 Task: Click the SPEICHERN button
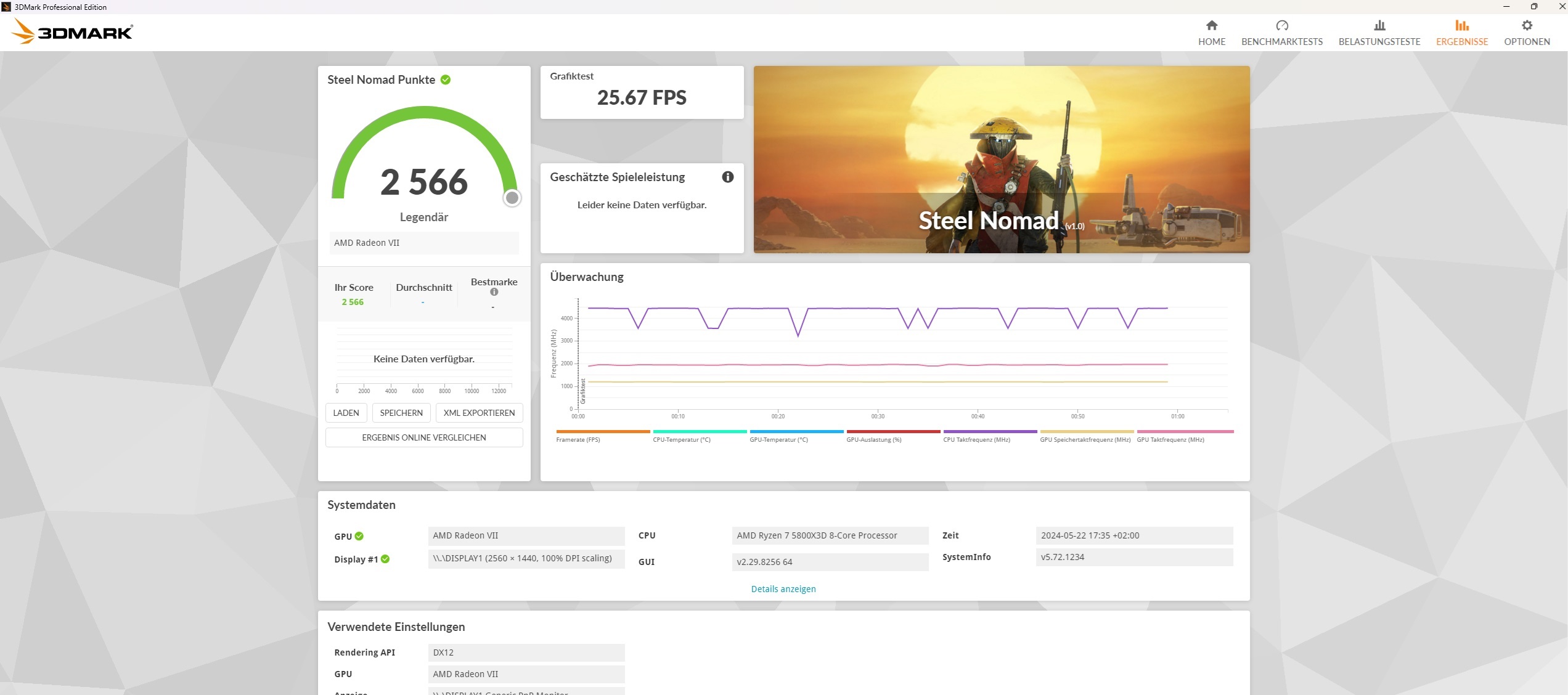[401, 413]
